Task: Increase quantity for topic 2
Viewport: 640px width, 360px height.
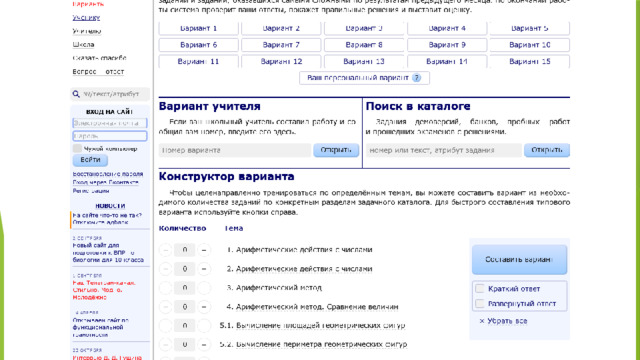Action: 204,269
